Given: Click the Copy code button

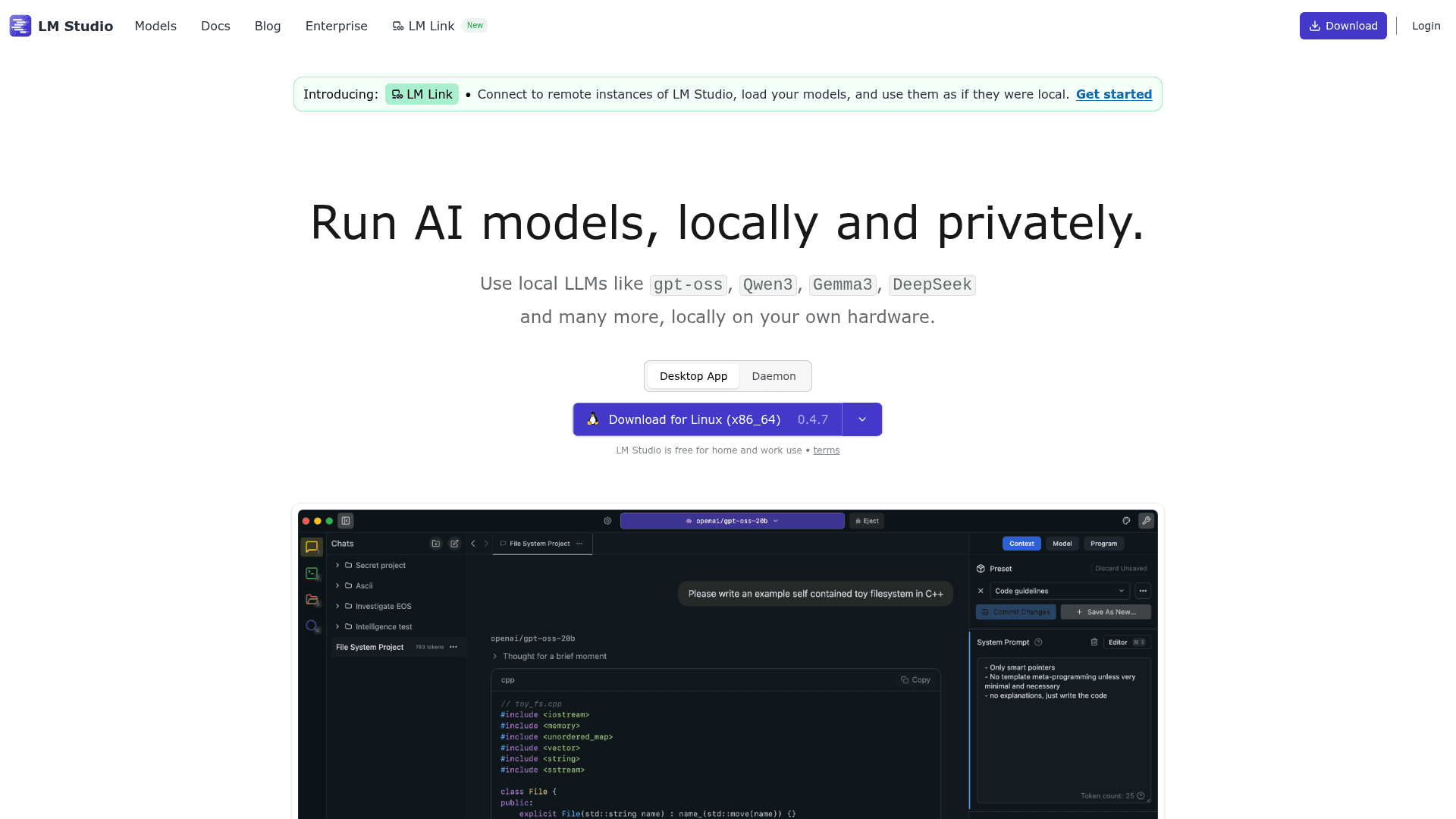Looking at the screenshot, I should [915, 680].
